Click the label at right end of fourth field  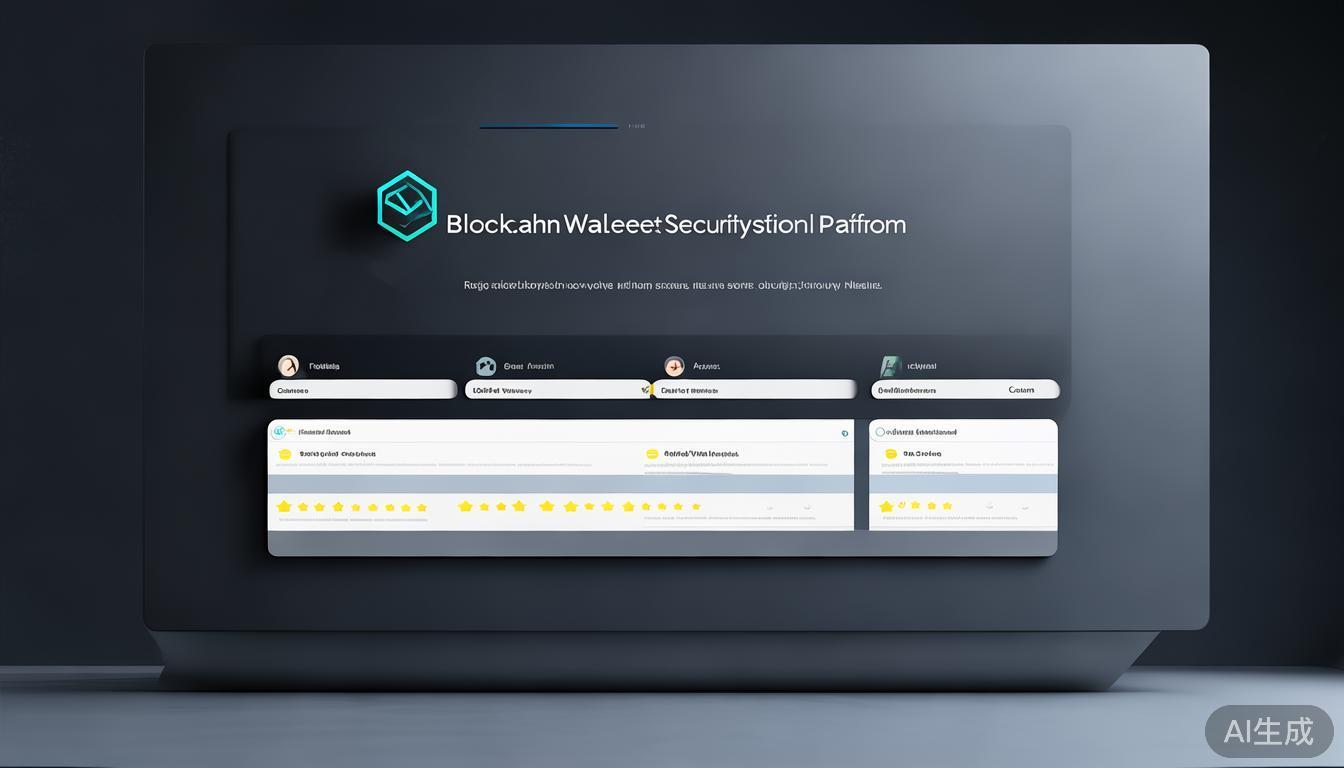tap(1021, 390)
